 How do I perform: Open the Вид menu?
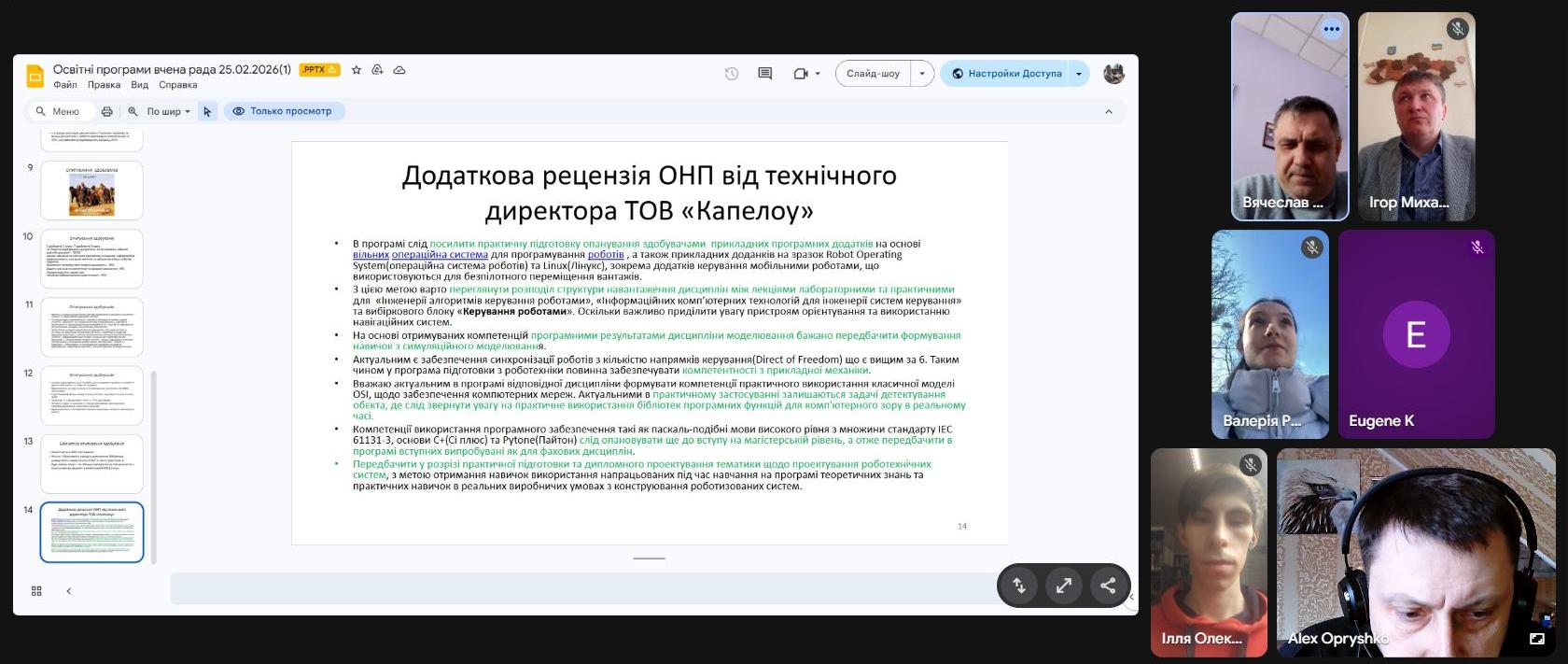pyautogui.click(x=139, y=85)
